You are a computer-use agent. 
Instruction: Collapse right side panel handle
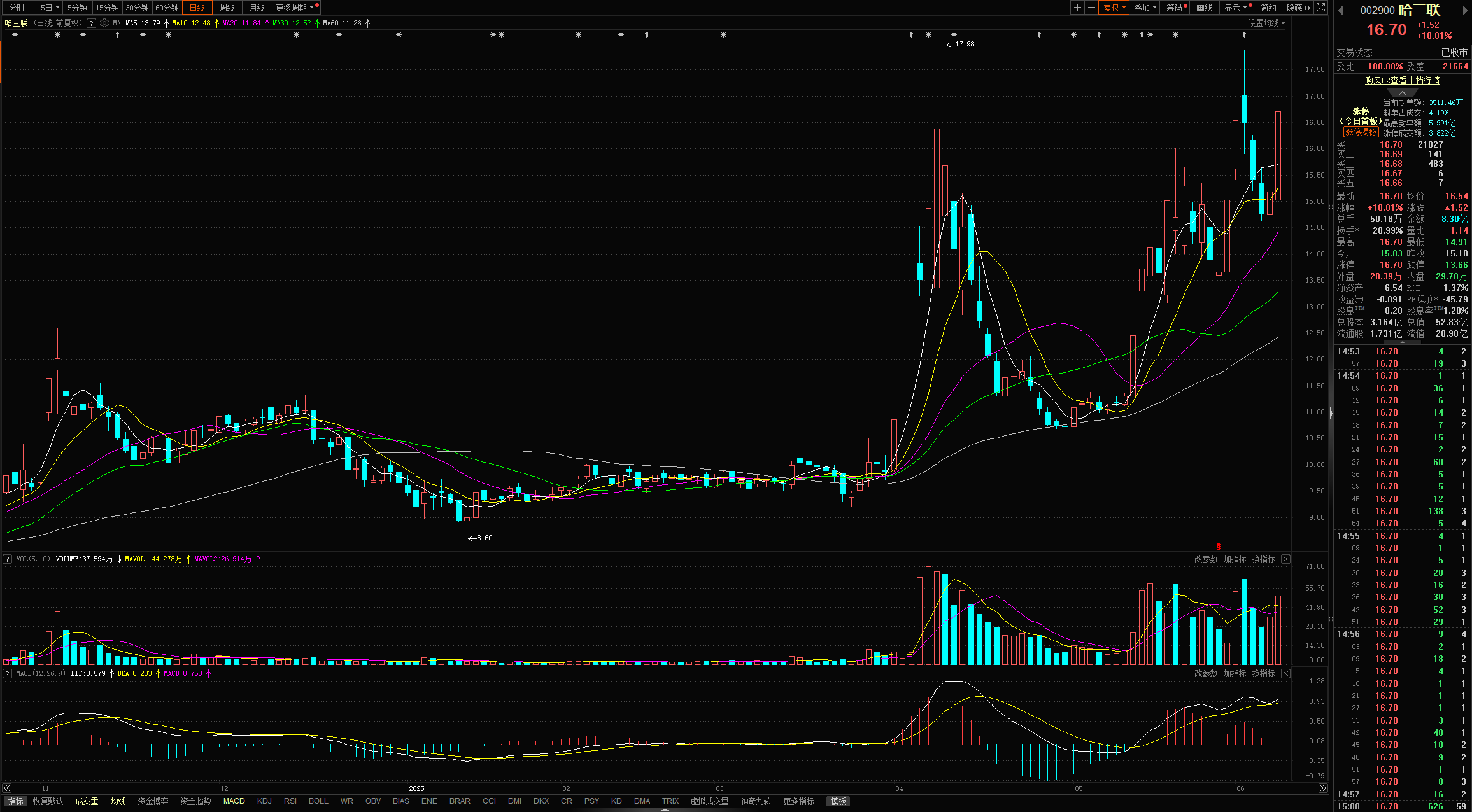pyautogui.click(x=1331, y=413)
